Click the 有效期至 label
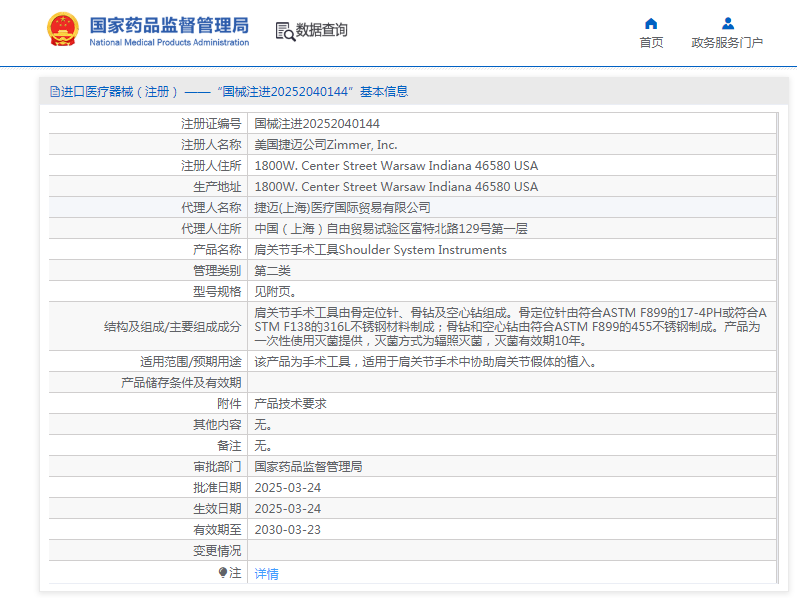This screenshot has height=598, width=797. pos(217,530)
